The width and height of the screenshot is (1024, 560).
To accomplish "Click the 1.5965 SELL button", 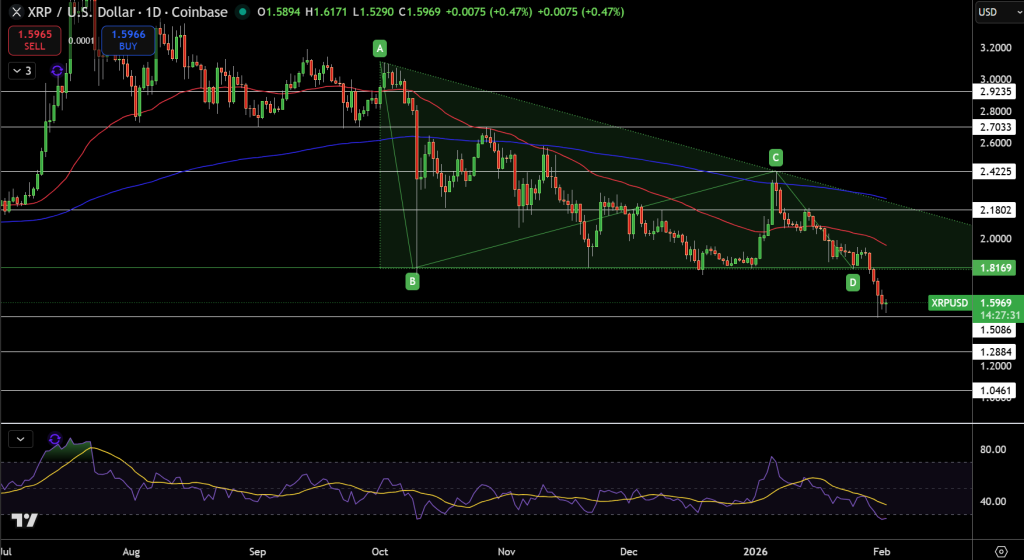I will (35, 40).
